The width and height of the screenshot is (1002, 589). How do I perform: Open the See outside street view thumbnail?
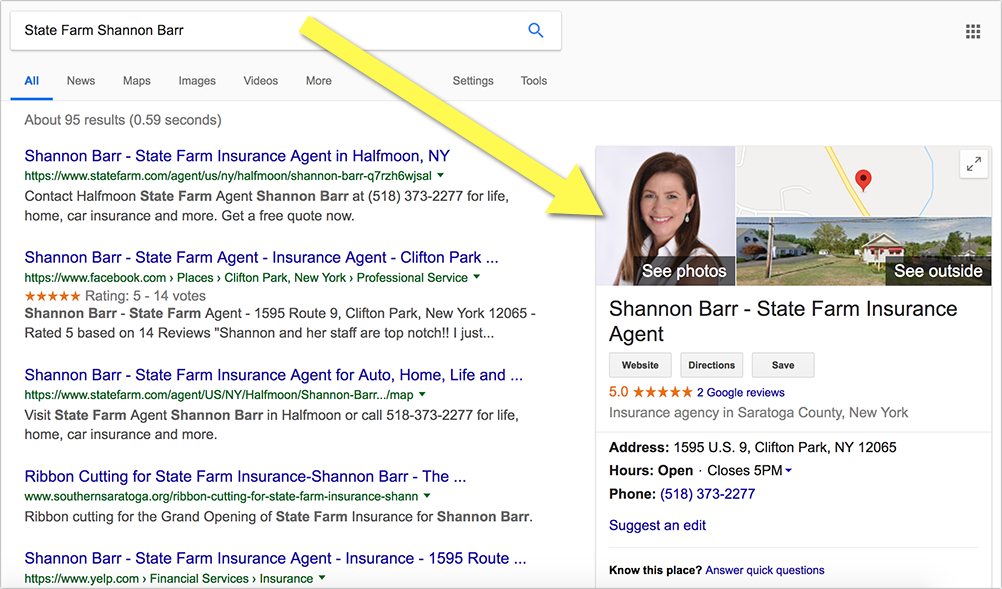click(x=864, y=251)
